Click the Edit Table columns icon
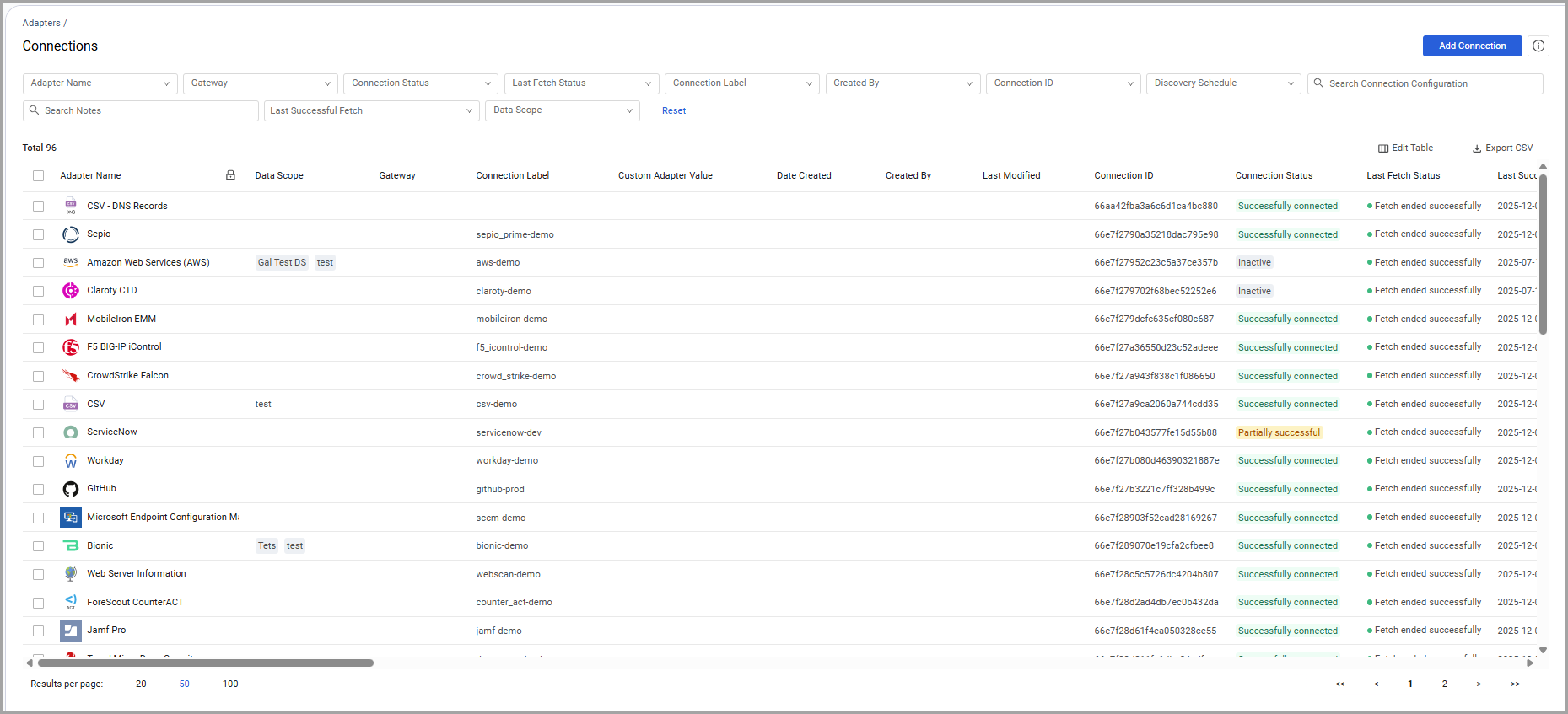 pyautogui.click(x=1383, y=148)
